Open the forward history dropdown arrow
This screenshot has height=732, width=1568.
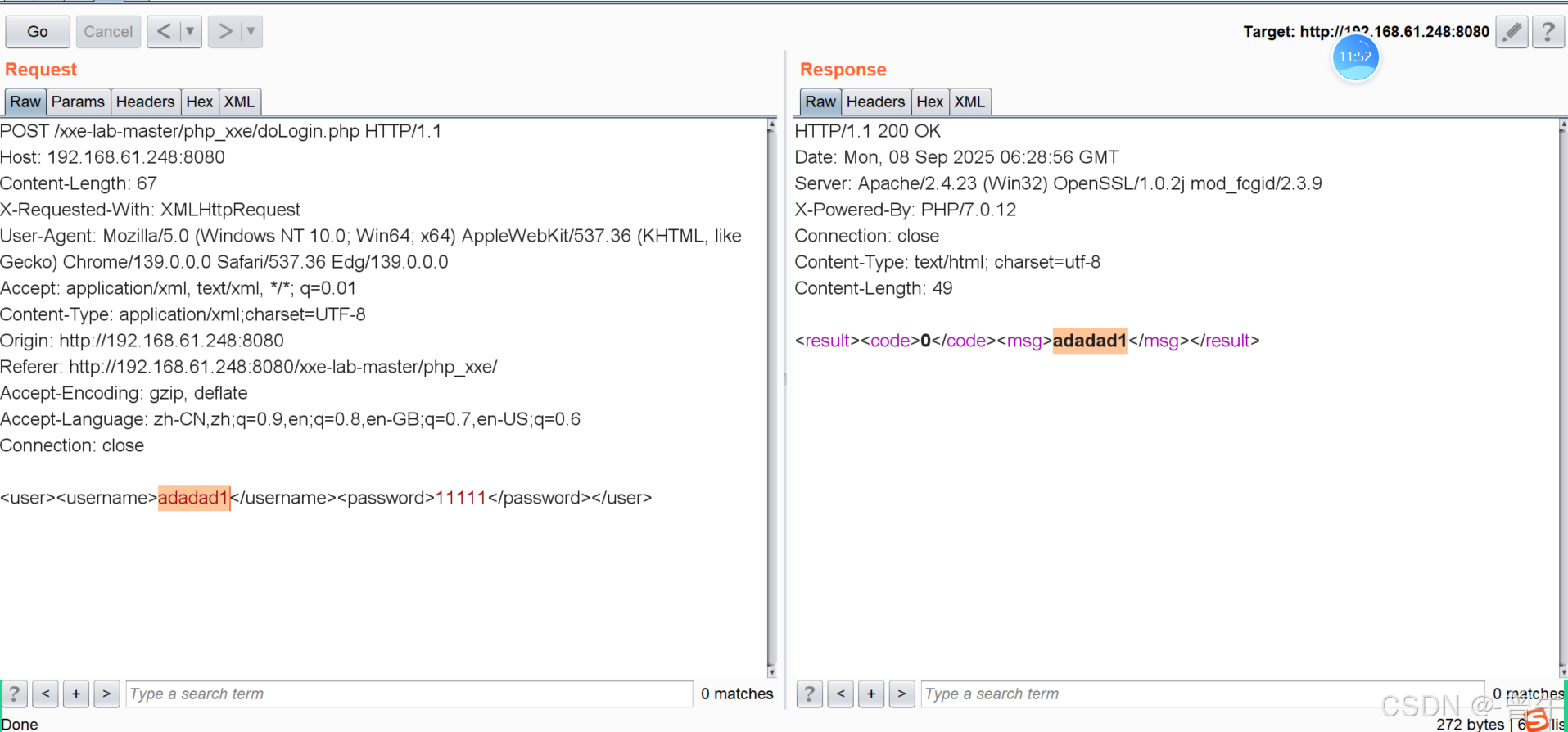tap(251, 32)
